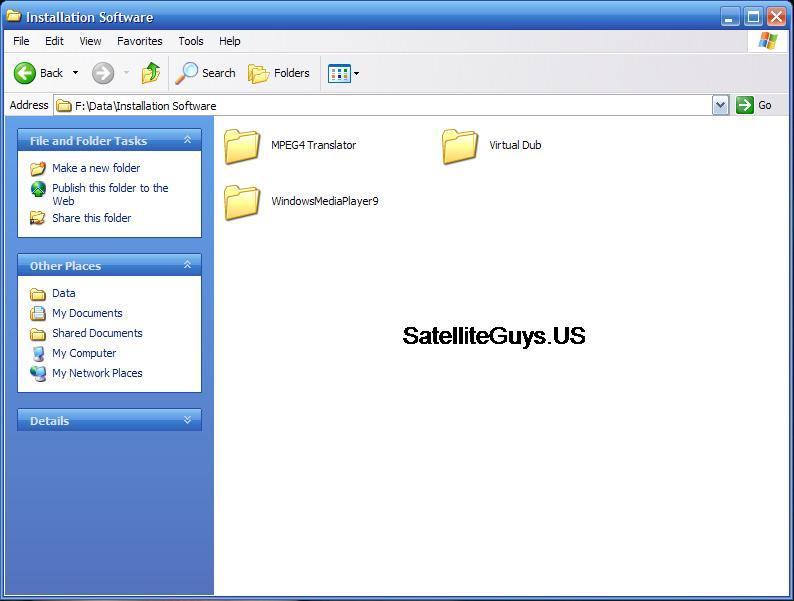Click the Publish to Web globe icon

(x=38, y=189)
